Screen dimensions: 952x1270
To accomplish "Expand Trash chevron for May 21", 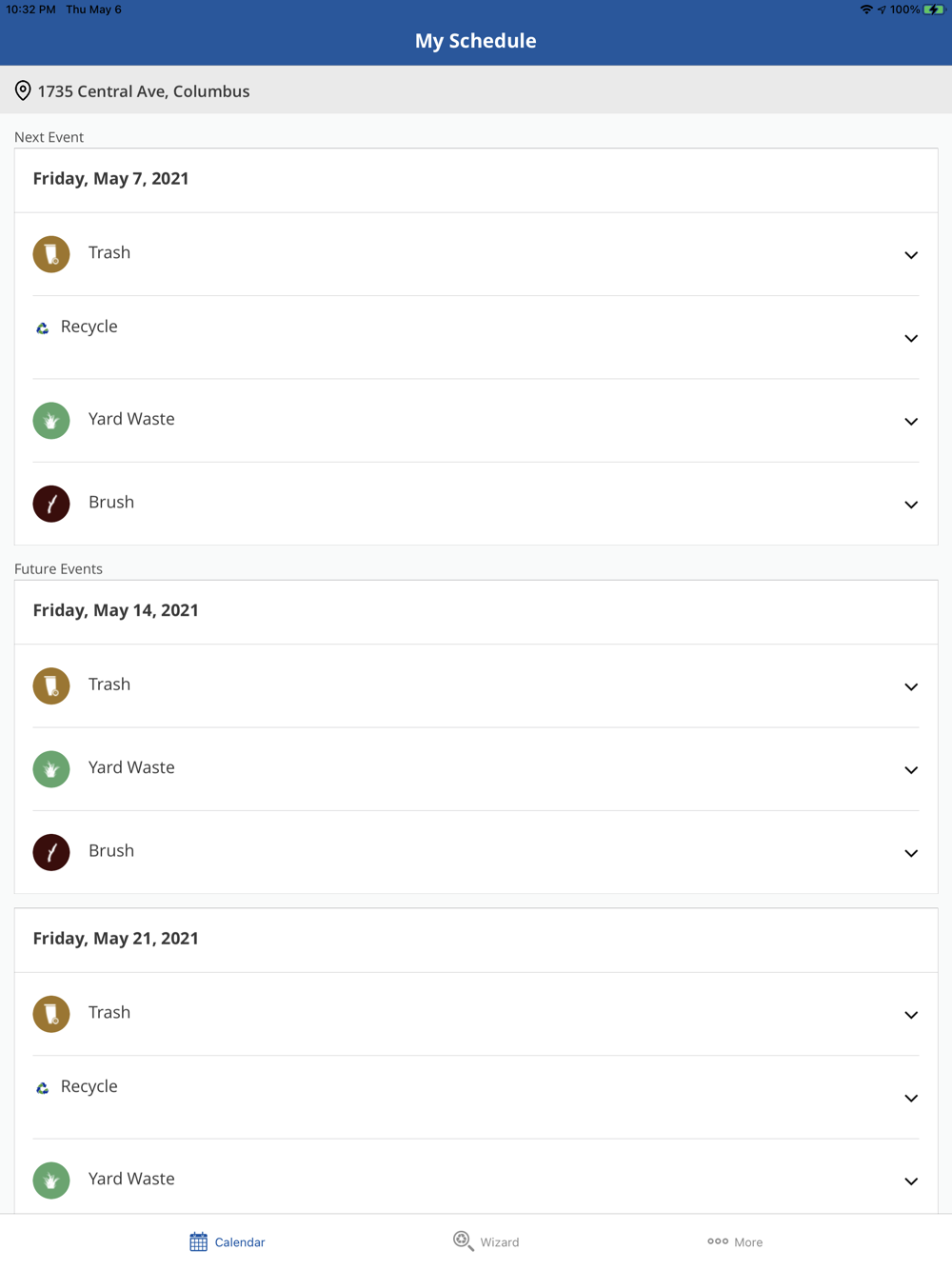I will pos(911,1015).
